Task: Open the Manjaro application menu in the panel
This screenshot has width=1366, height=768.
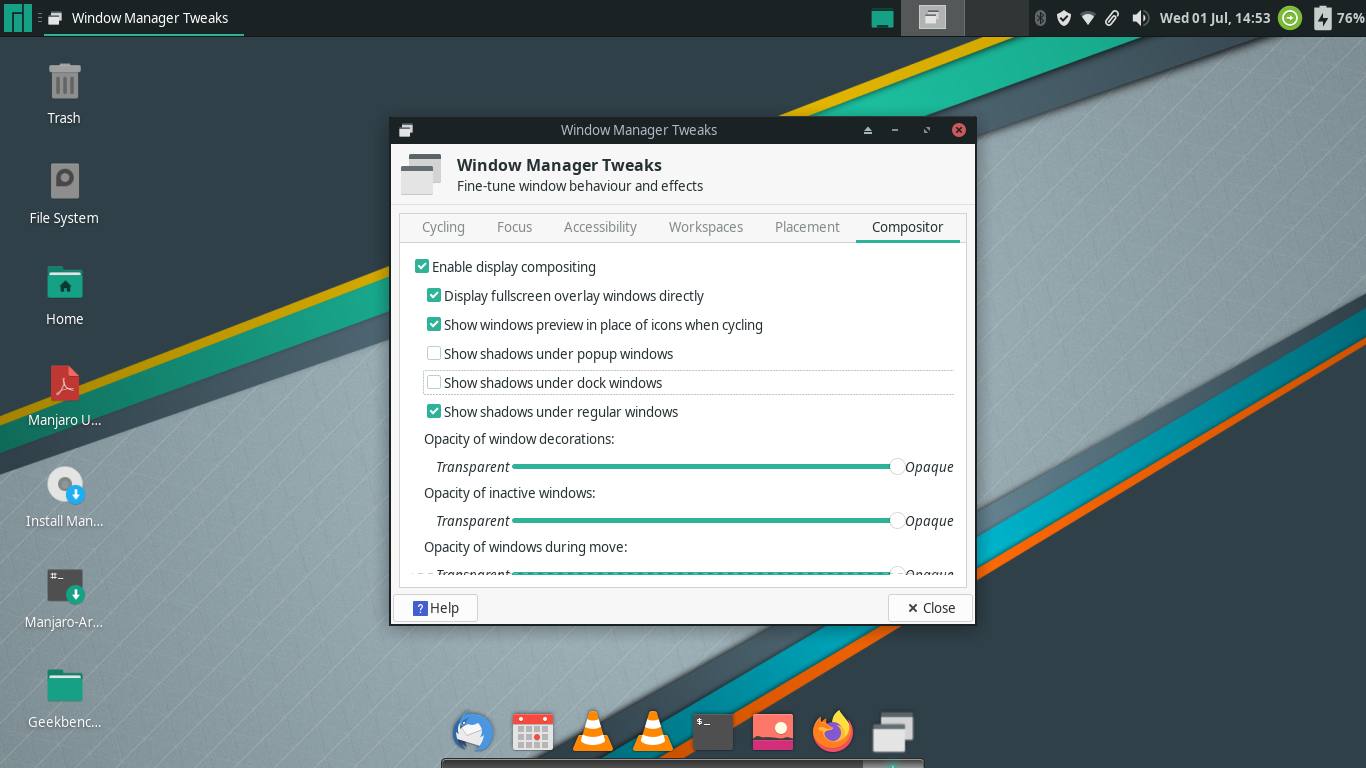Action: 18,18
